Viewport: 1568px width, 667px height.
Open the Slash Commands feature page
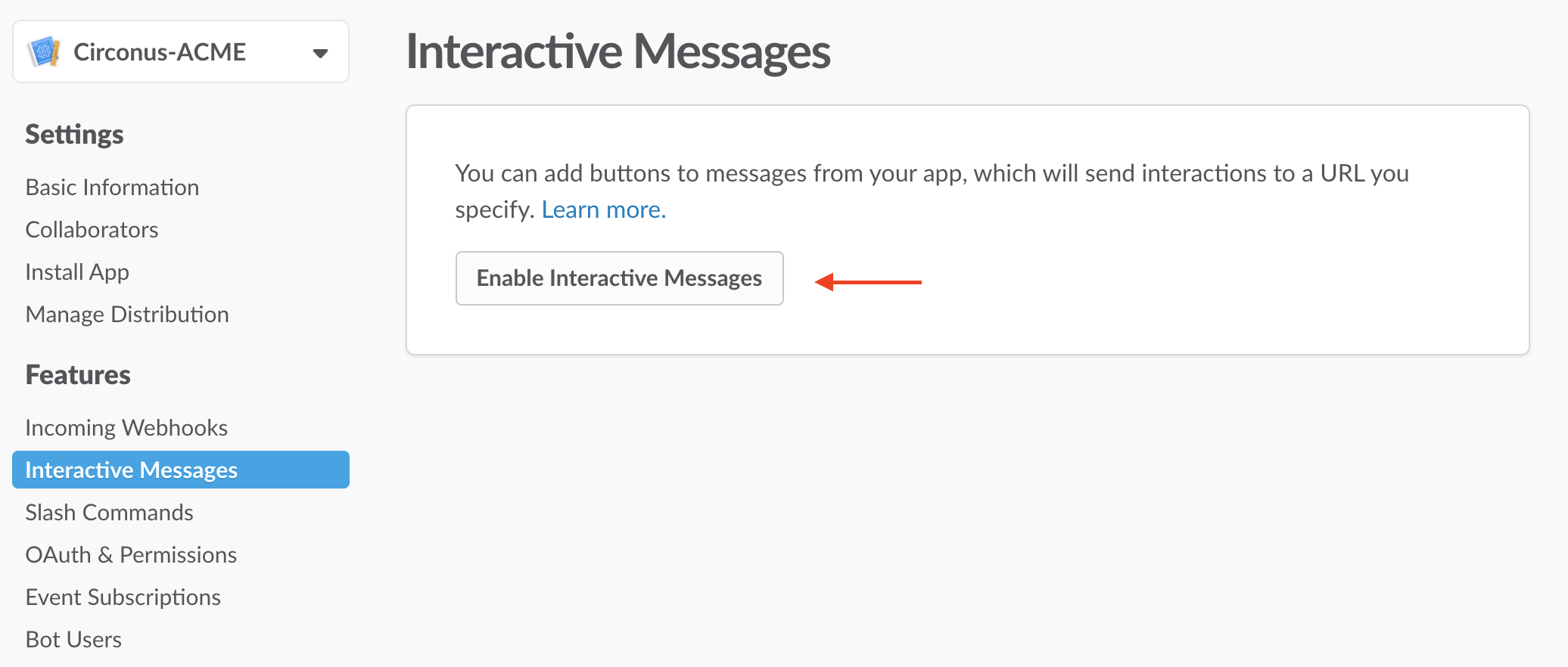[109, 512]
